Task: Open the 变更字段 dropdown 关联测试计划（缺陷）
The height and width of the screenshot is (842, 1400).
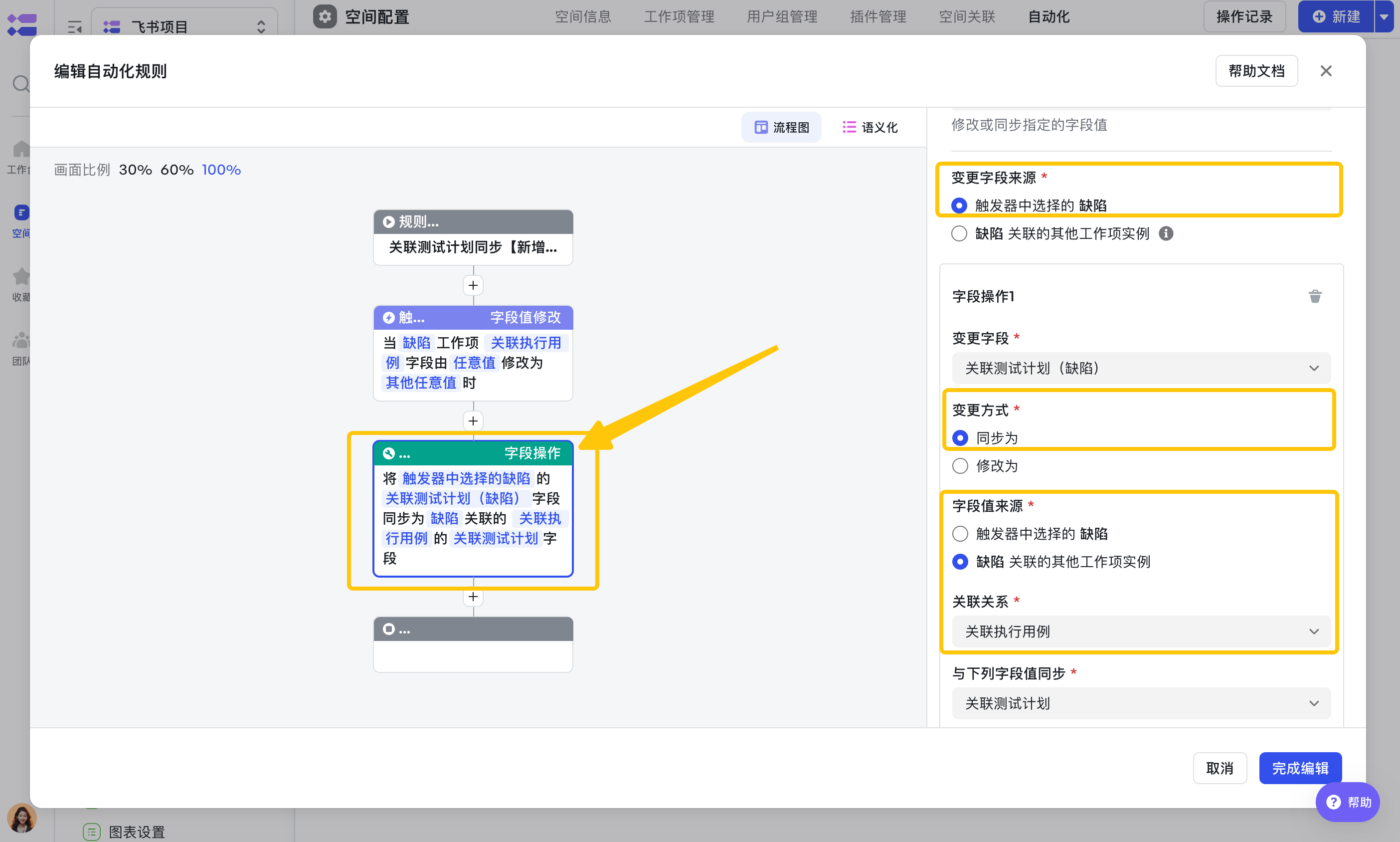Action: [1141, 368]
